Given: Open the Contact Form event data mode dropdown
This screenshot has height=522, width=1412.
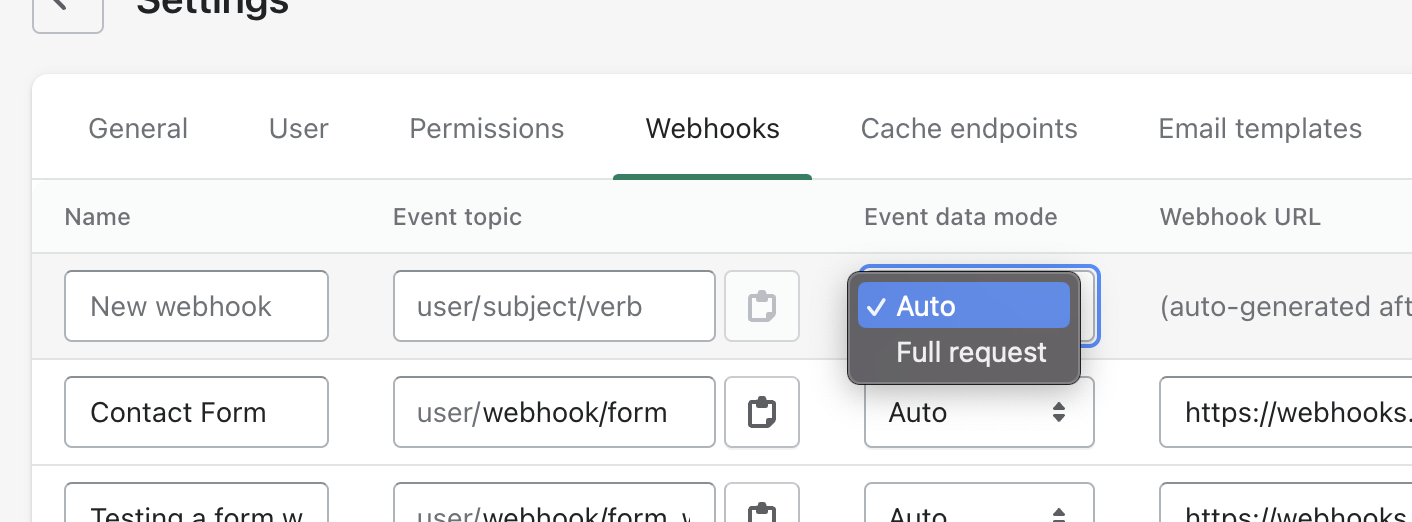Looking at the screenshot, I should tap(979, 412).
